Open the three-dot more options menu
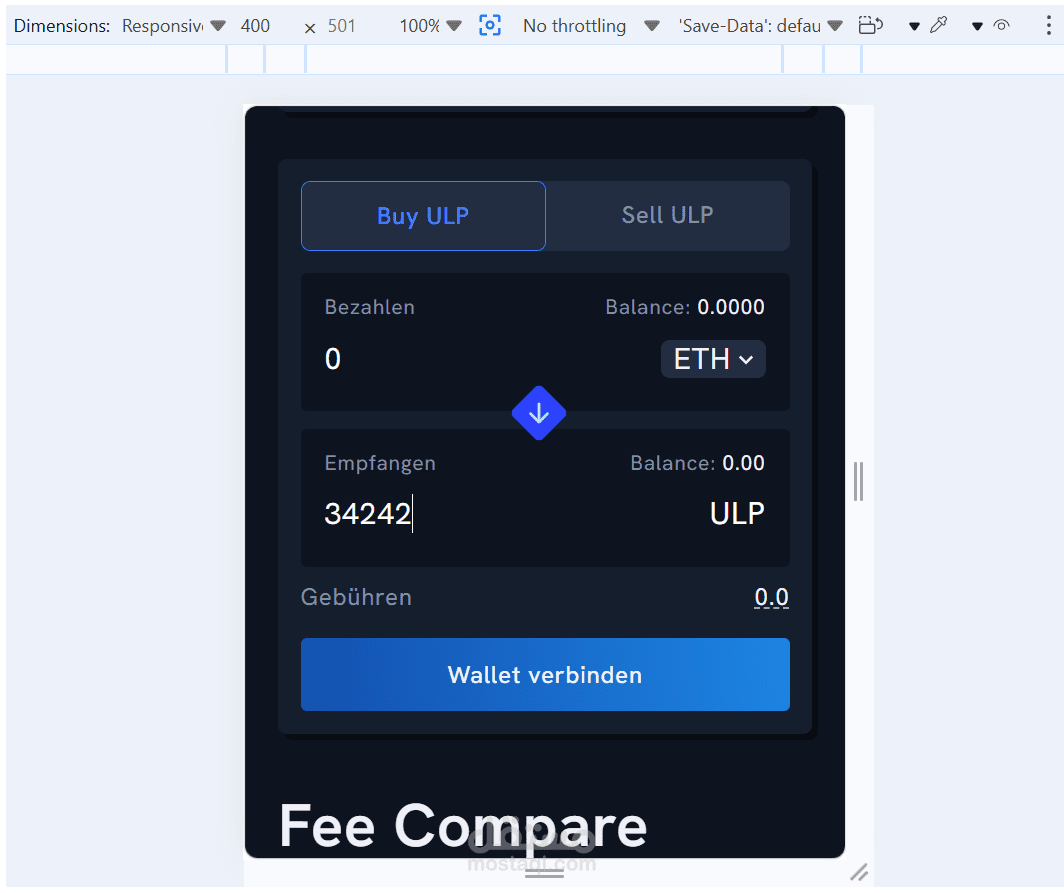Viewport: 1064px width, 893px height. 1049,26
